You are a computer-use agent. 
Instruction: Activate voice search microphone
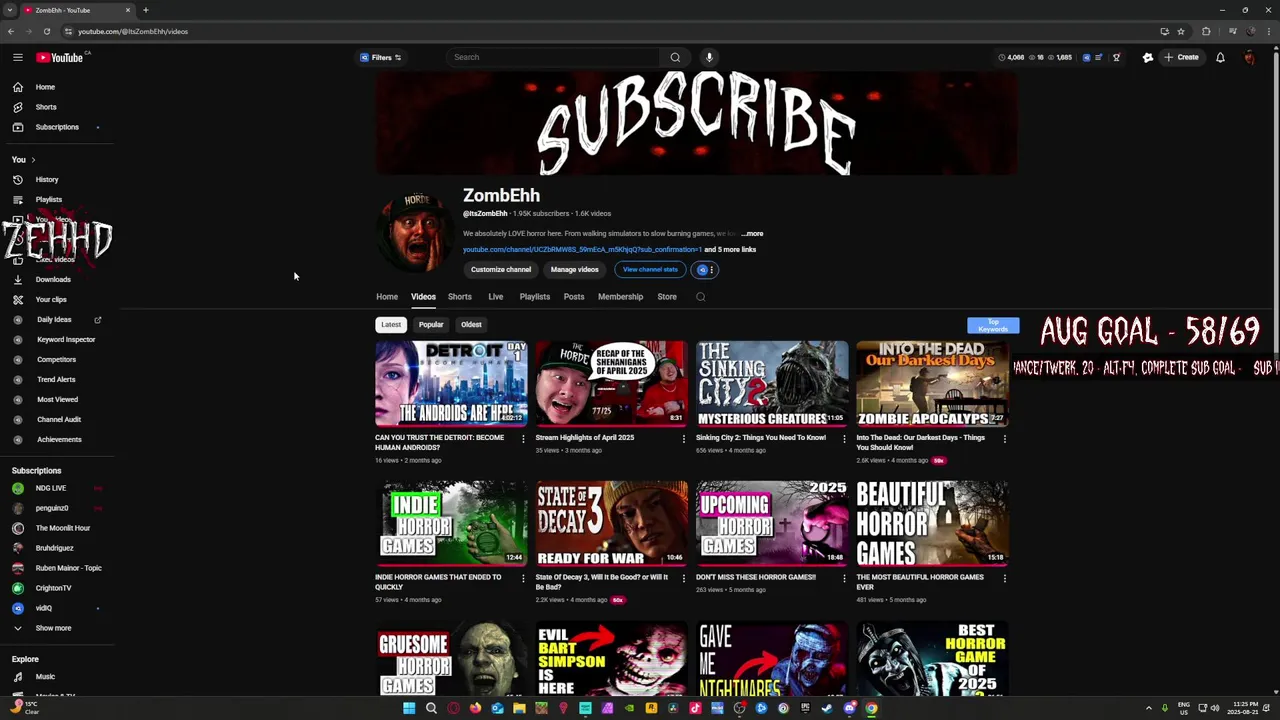pos(709,57)
